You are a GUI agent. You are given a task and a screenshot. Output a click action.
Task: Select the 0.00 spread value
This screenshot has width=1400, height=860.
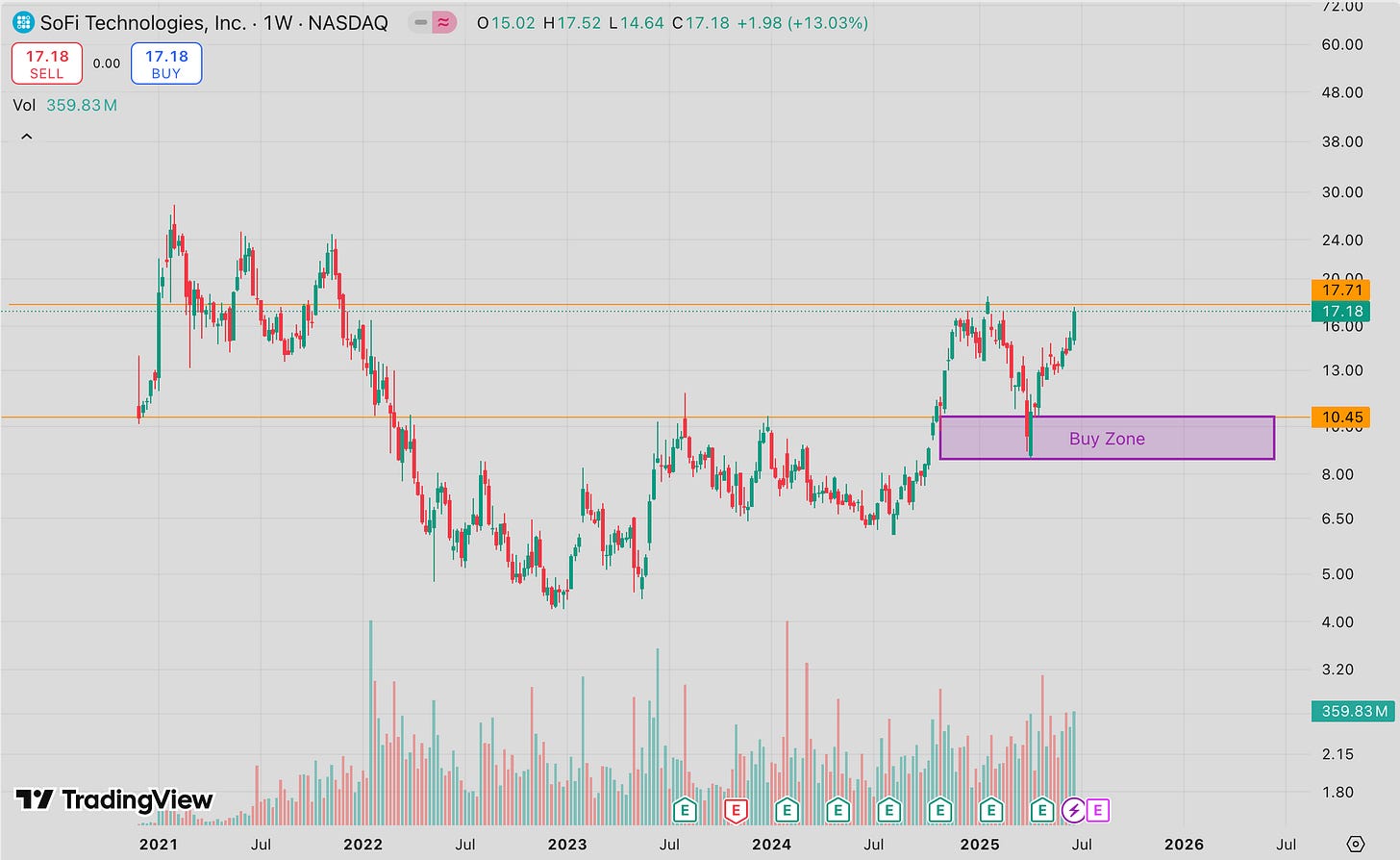click(x=107, y=63)
